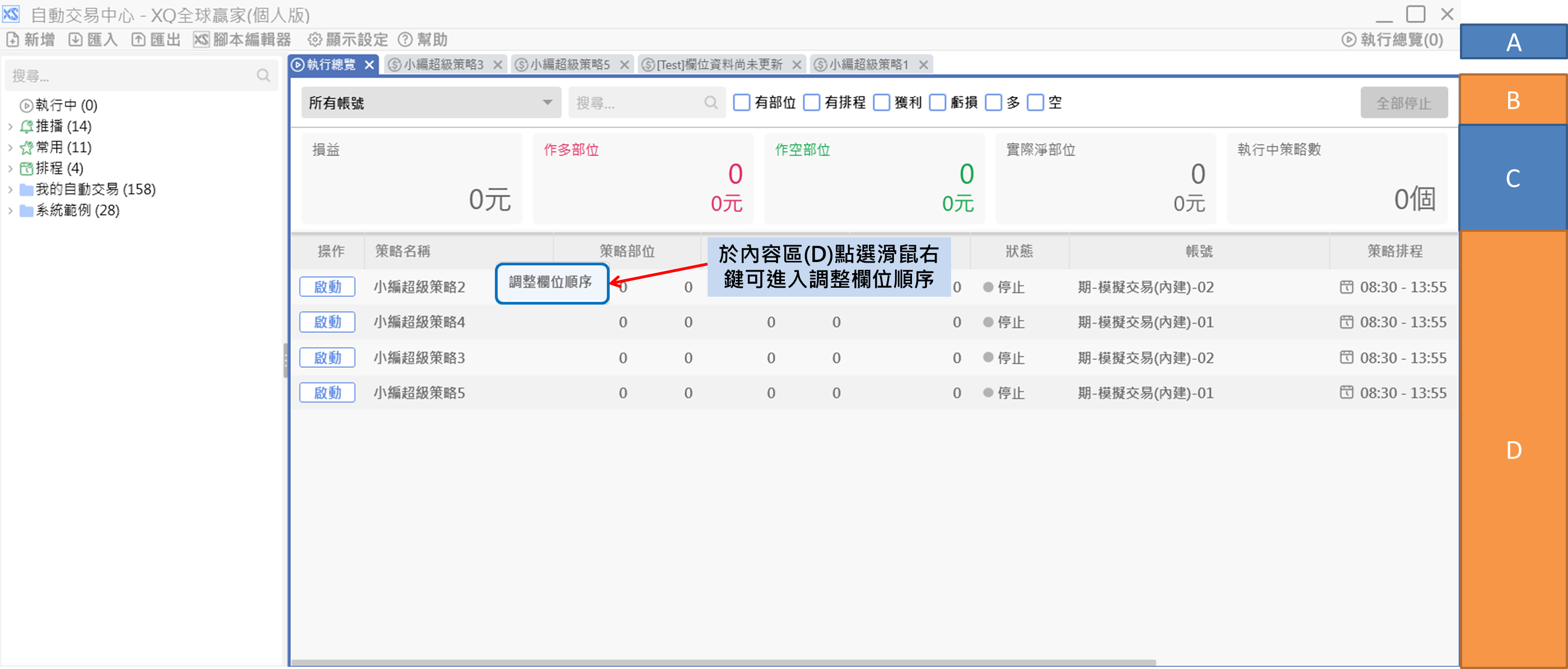
Task: Click the 幫助 help question icon
Action: [405, 40]
